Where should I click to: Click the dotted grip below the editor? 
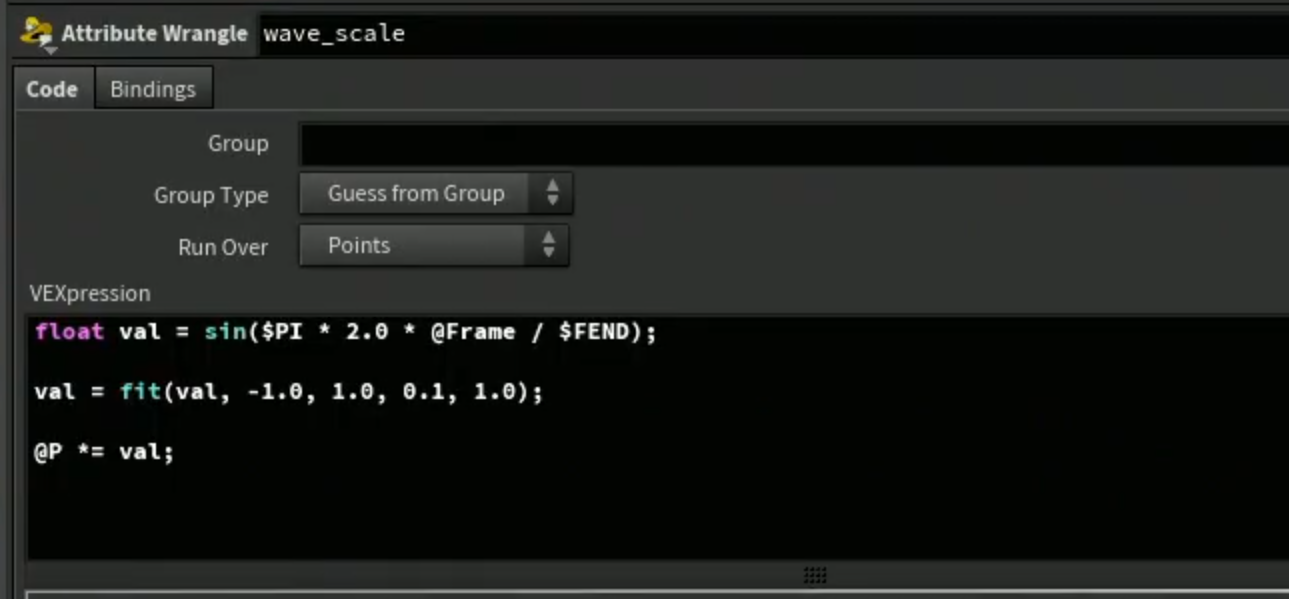click(815, 575)
